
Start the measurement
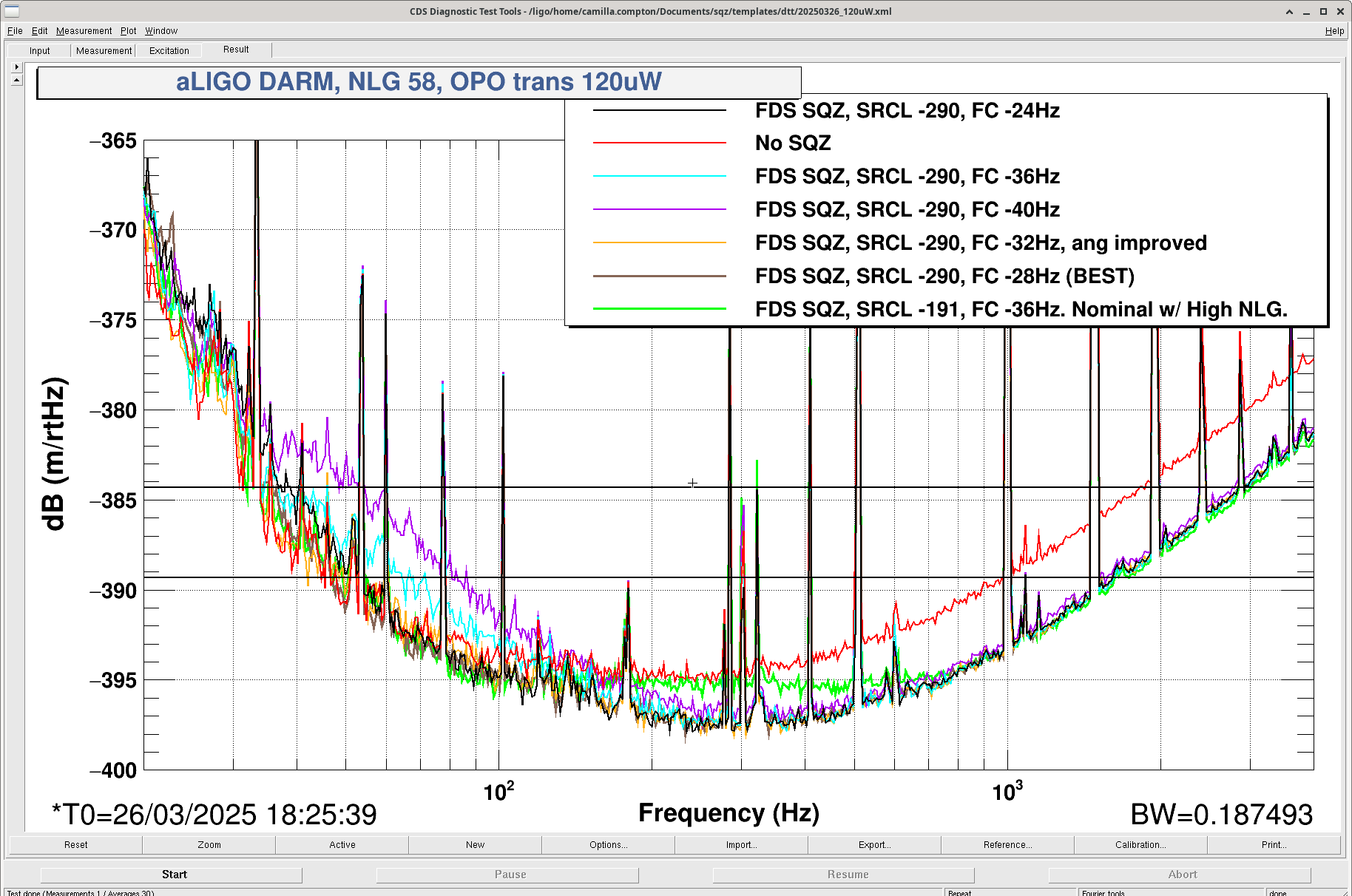pyautogui.click(x=172, y=875)
